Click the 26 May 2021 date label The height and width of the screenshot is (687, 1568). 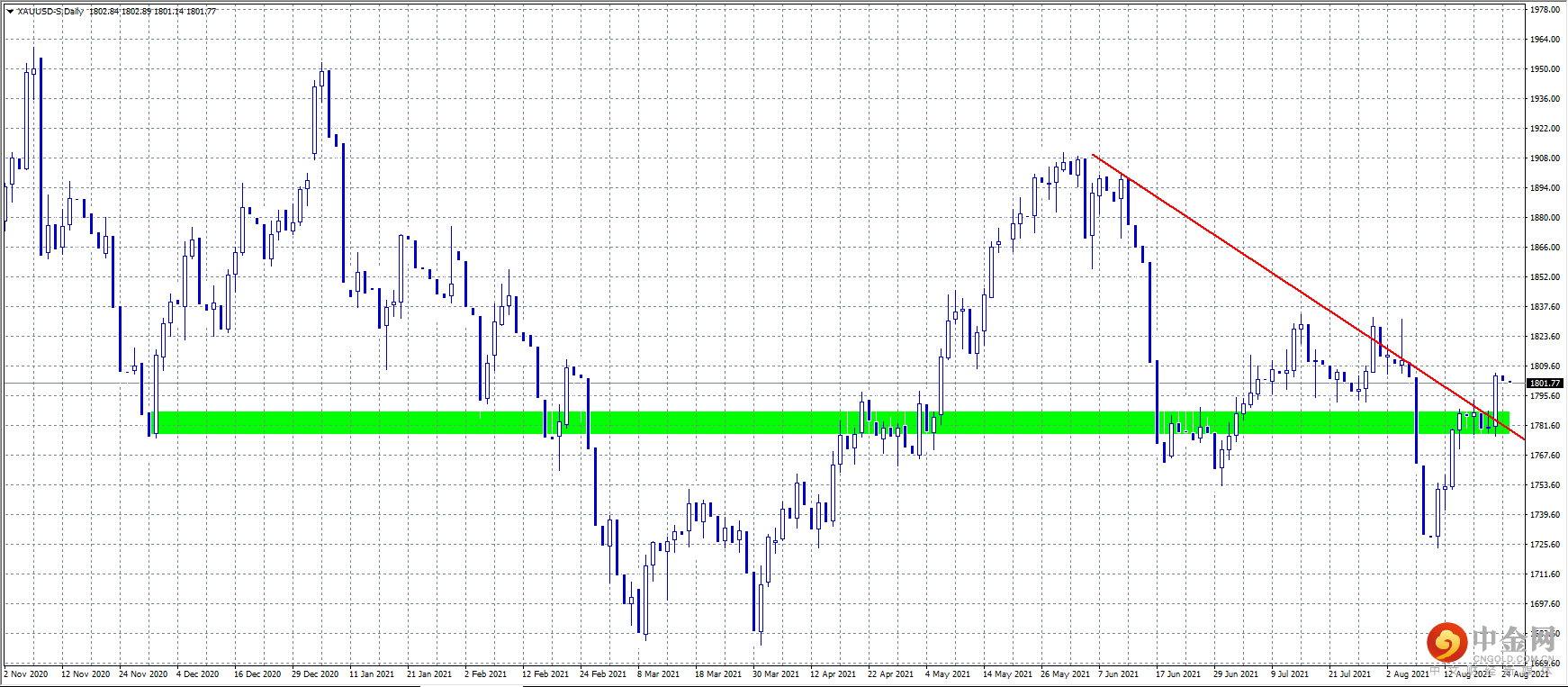1066,674
